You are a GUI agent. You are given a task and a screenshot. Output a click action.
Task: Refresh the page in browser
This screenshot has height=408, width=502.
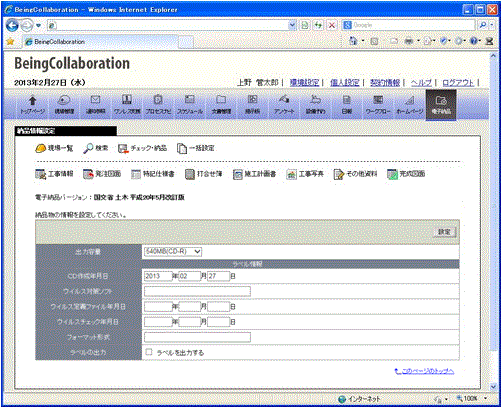pos(318,25)
